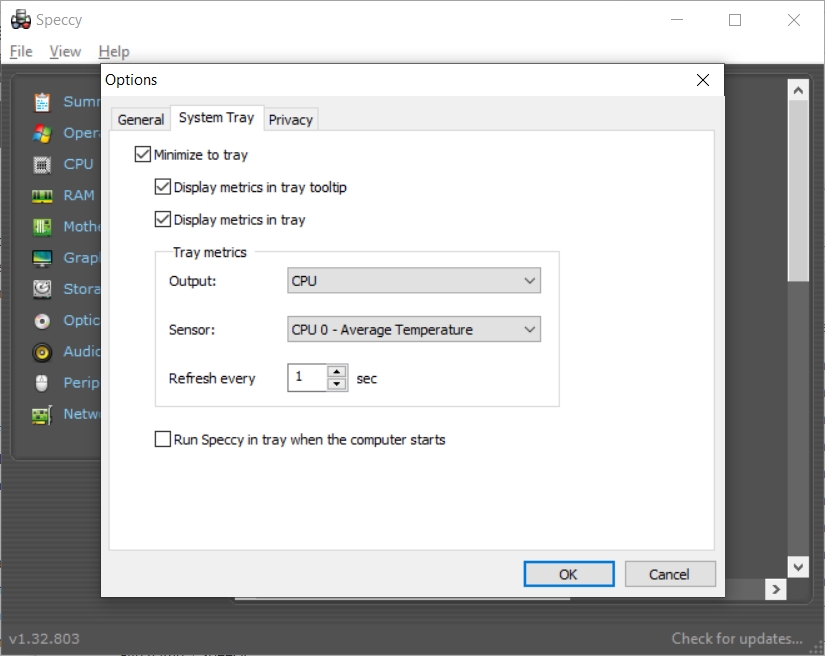The height and width of the screenshot is (656, 825).
Task: Click the vertical scrollbar thumb in main window
Action: click(x=798, y=190)
